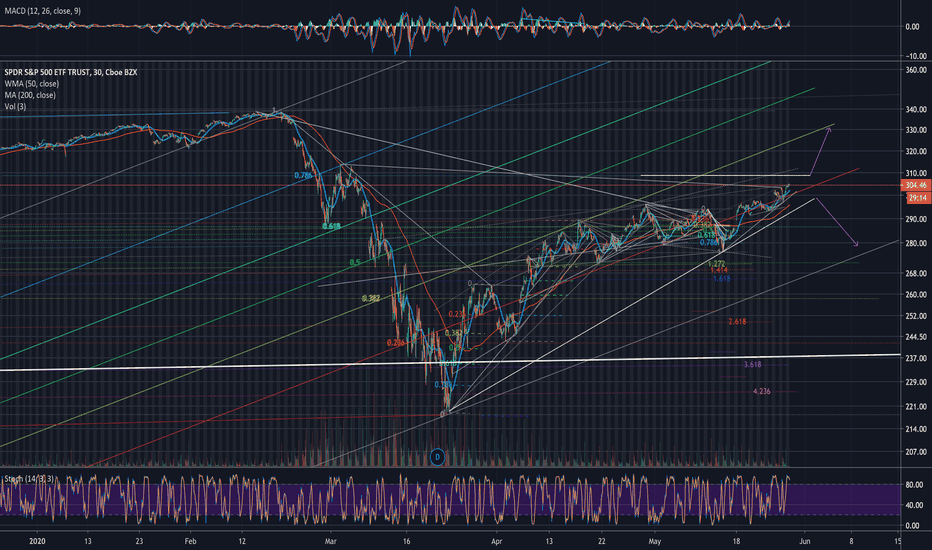
Task: Click the 360.00 price axis label
Action: point(916,70)
